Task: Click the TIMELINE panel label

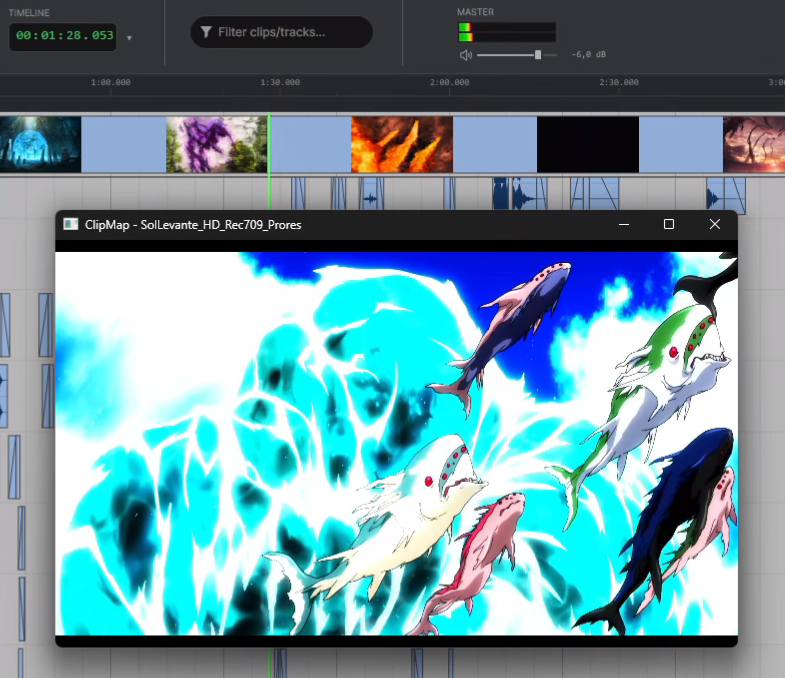Action: (x=29, y=13)
